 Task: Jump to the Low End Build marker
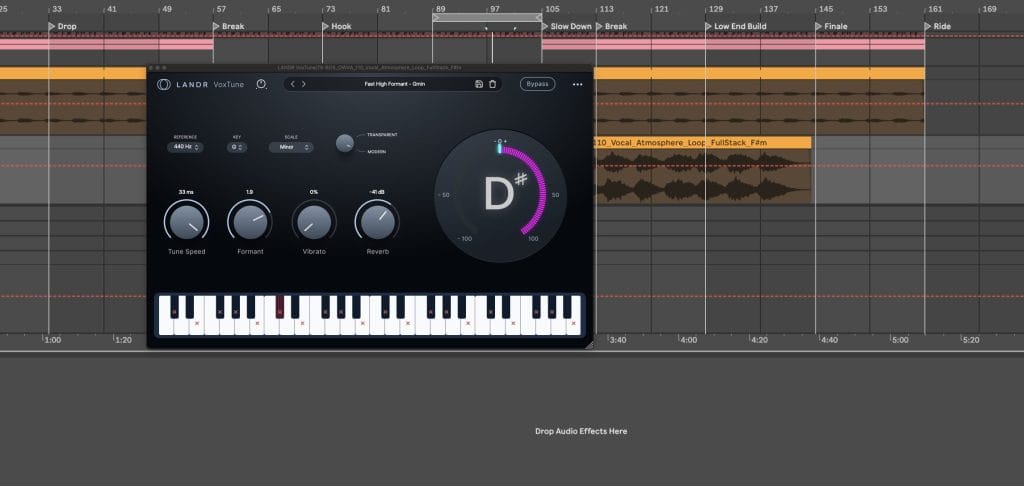tap(740, 26)
